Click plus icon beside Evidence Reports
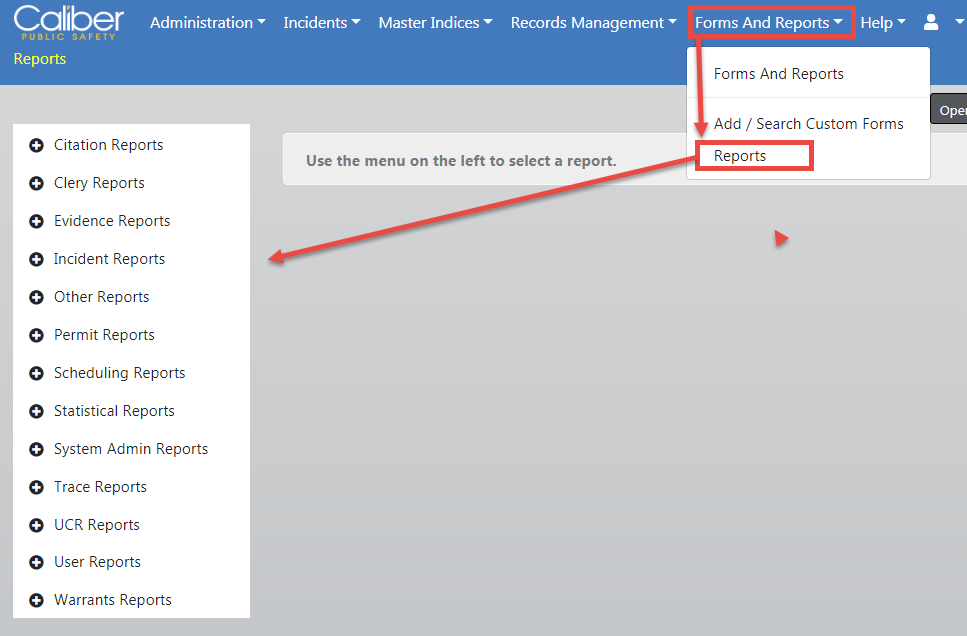 pos(36,221)
